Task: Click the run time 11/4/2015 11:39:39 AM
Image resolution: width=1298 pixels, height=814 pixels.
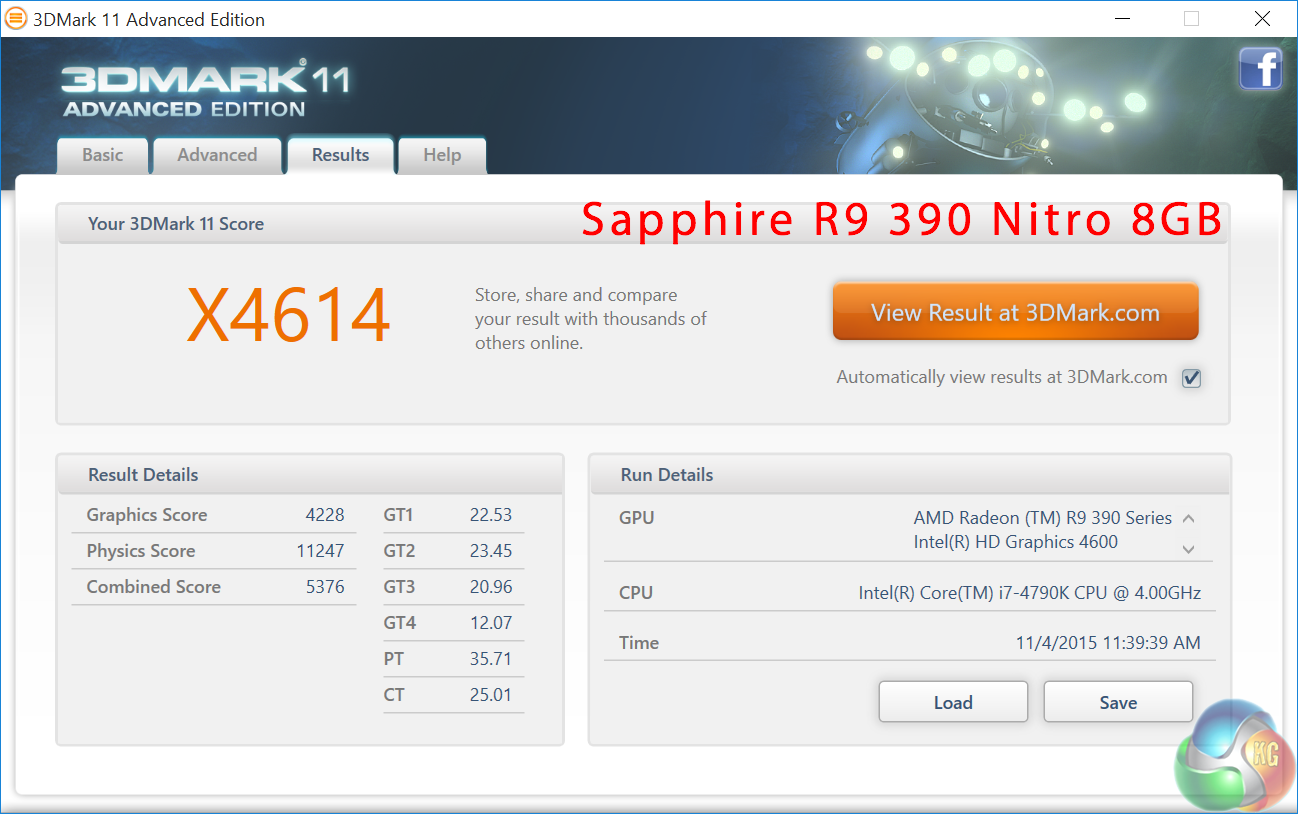Action: 1108,643
